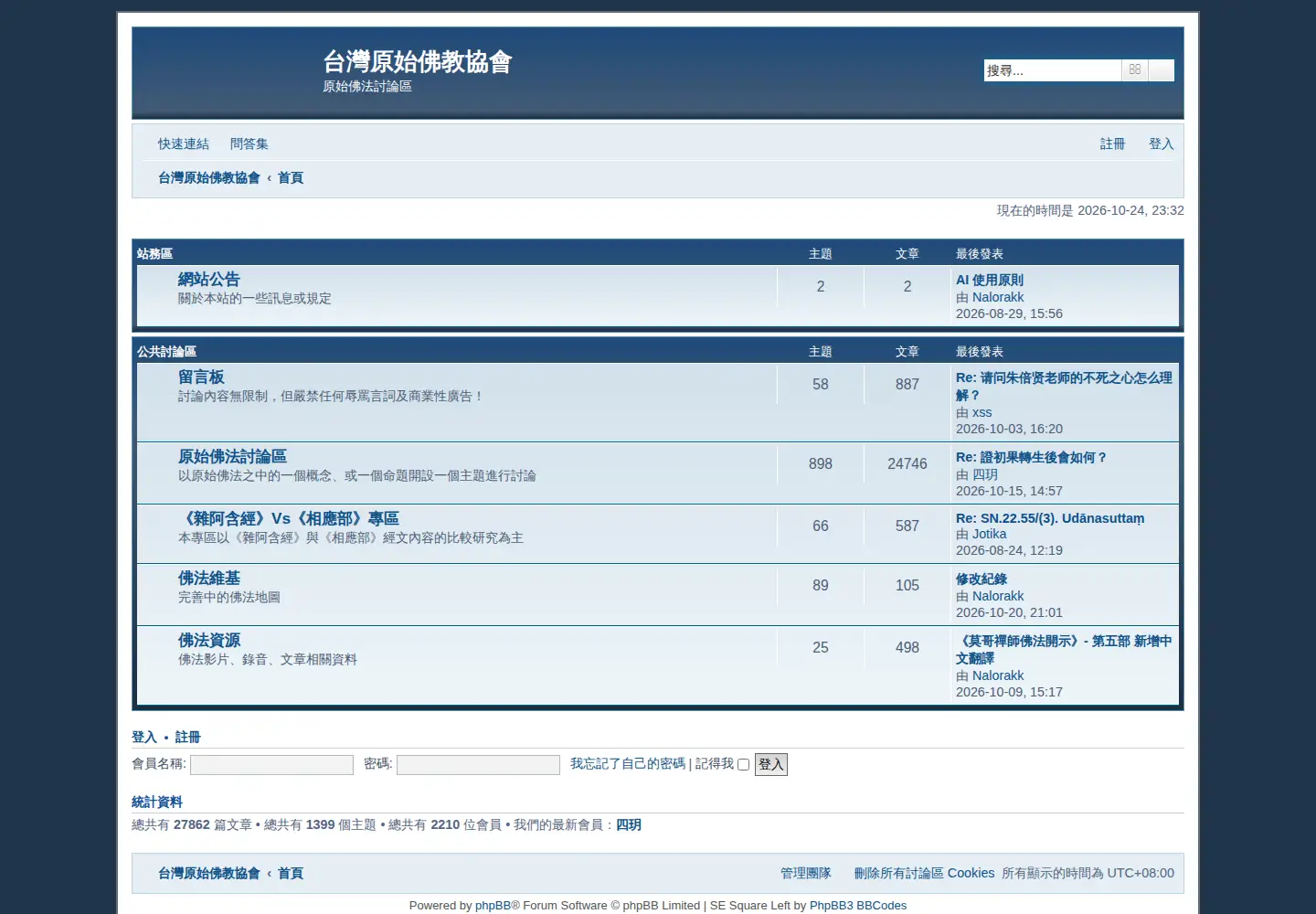
Task: Open user Jotika's profile link
Action: pyautogui.click(x=990, y=535)
